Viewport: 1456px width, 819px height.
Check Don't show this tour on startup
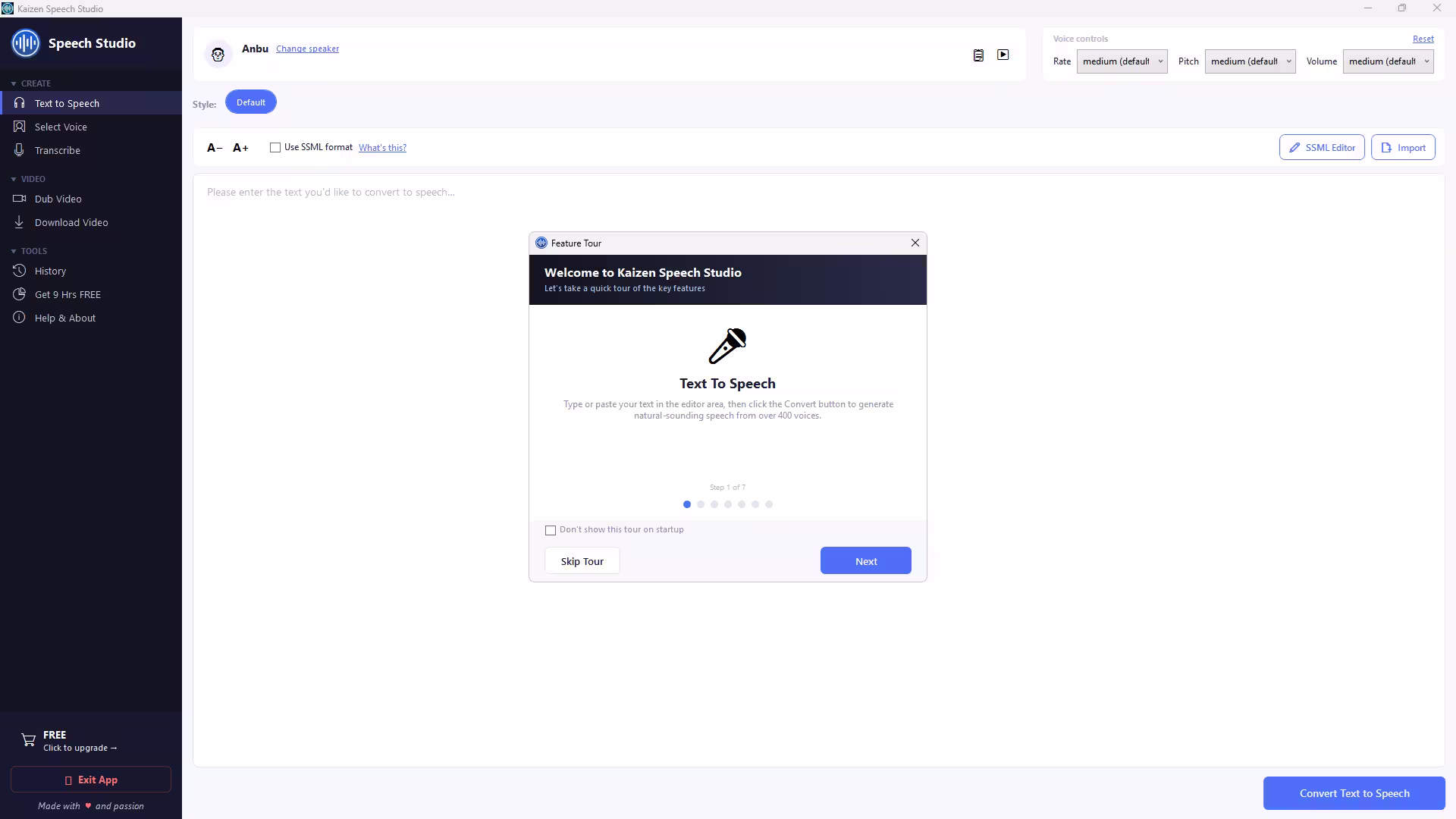pos(551,530)
